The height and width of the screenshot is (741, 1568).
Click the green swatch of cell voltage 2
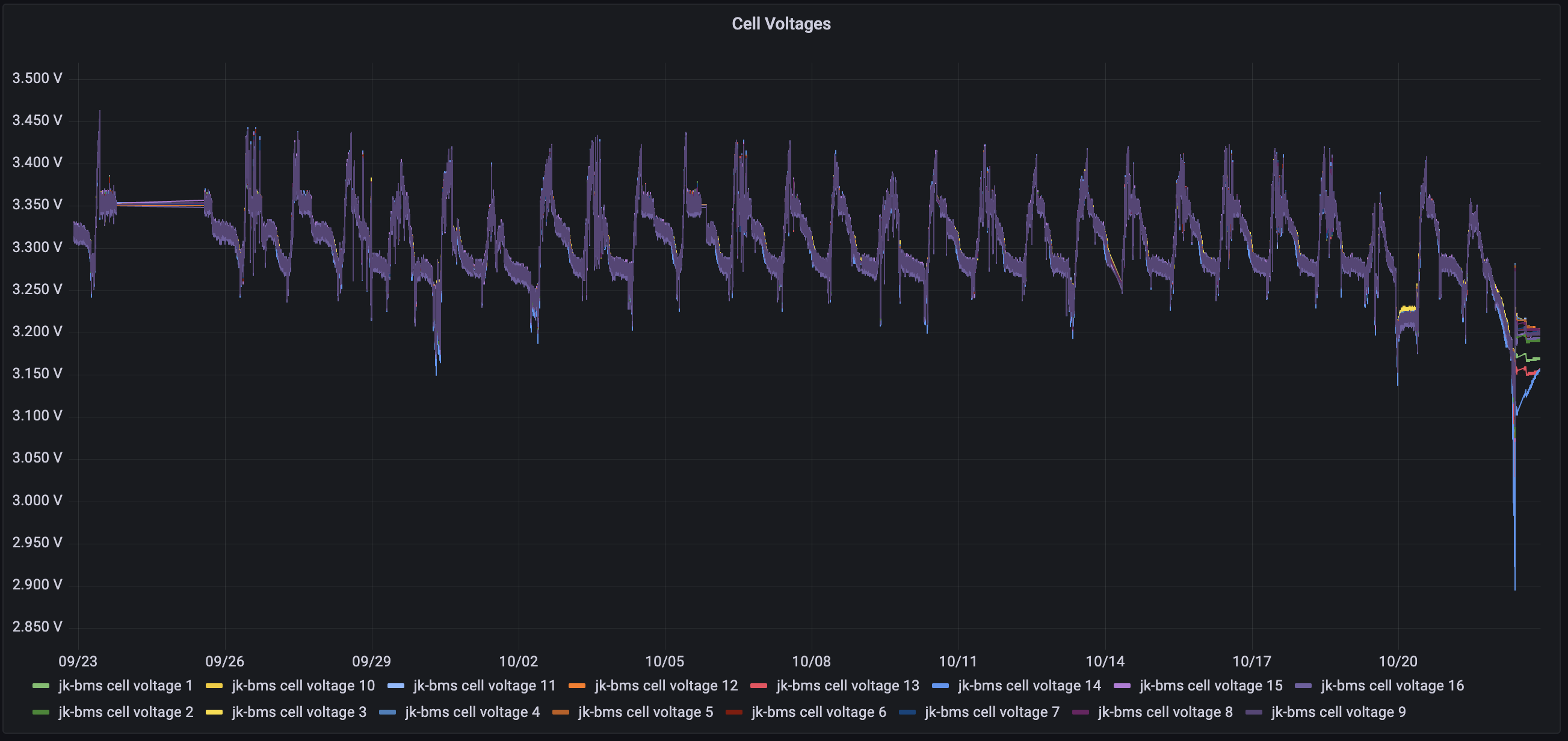(41, 712)
